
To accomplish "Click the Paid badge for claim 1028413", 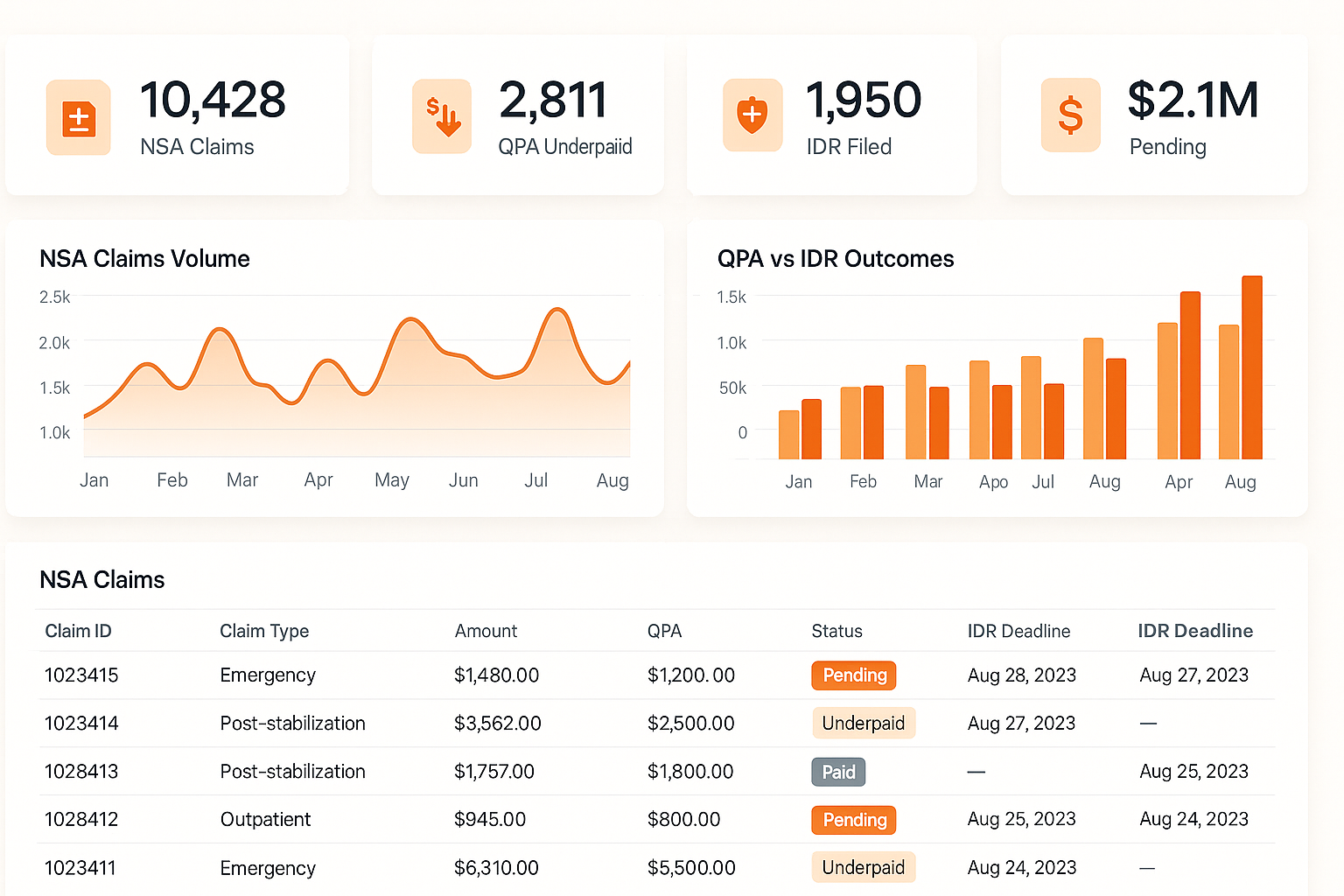I will (837, 772).
